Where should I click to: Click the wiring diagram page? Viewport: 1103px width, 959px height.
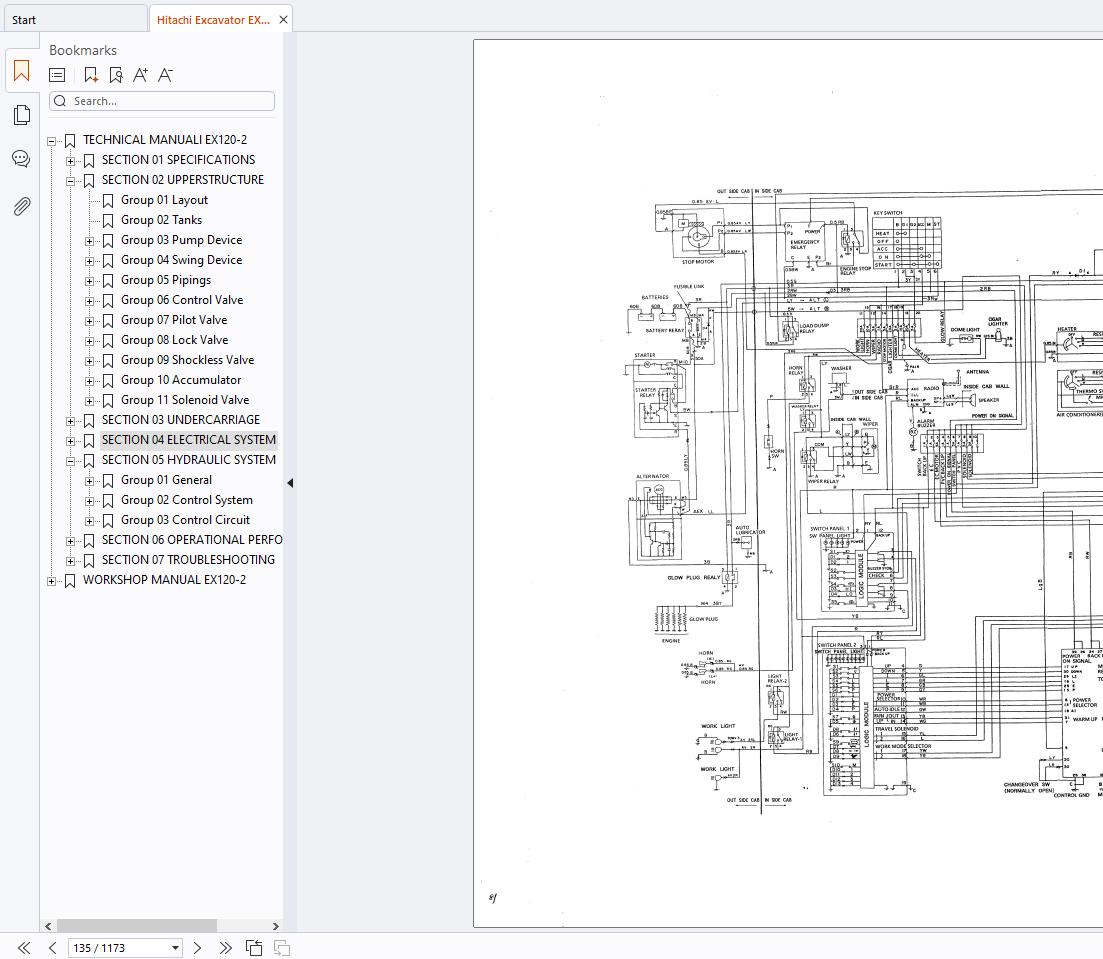[788, 483]
